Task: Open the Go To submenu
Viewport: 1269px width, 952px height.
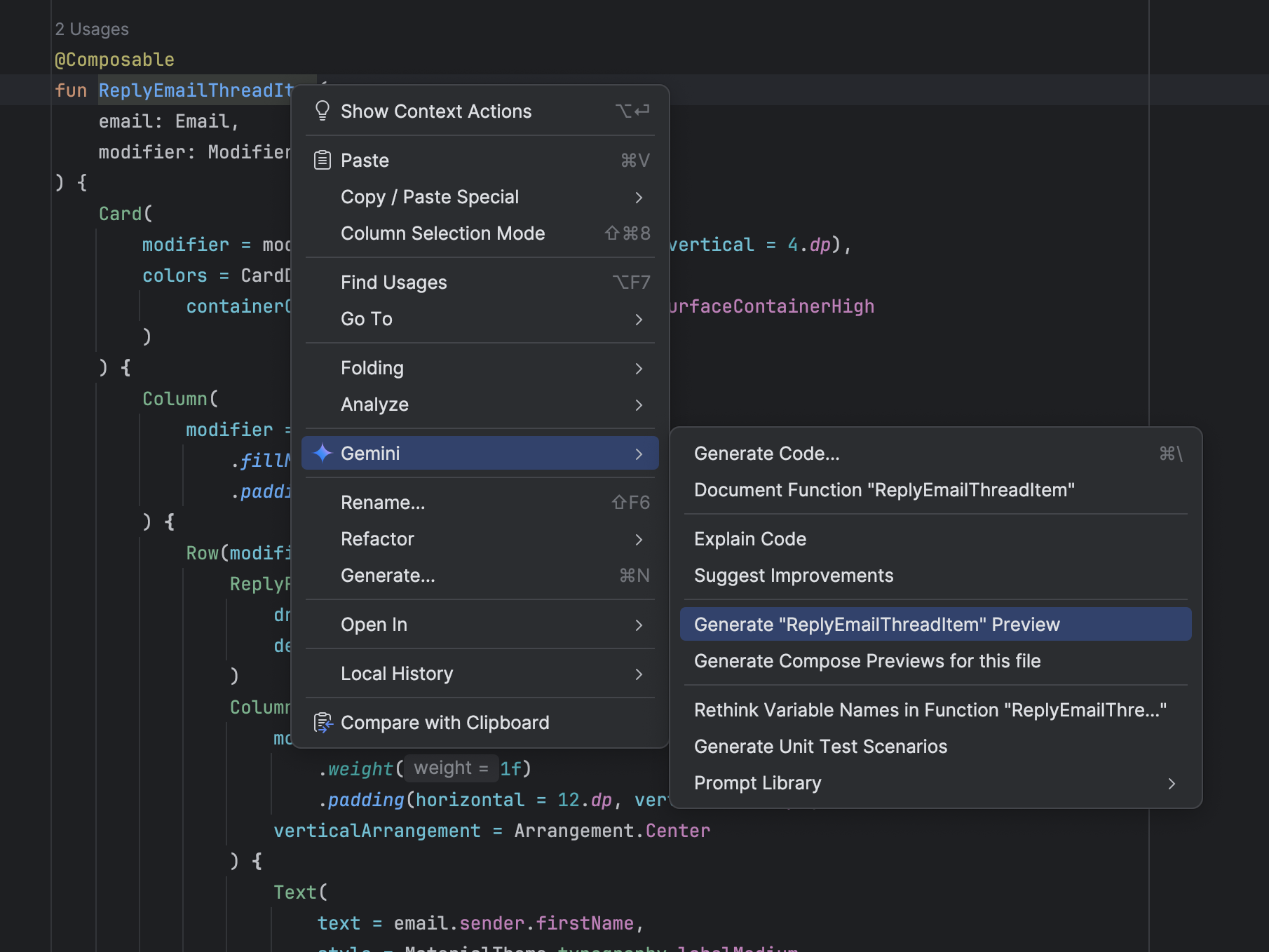Action: 366,319
